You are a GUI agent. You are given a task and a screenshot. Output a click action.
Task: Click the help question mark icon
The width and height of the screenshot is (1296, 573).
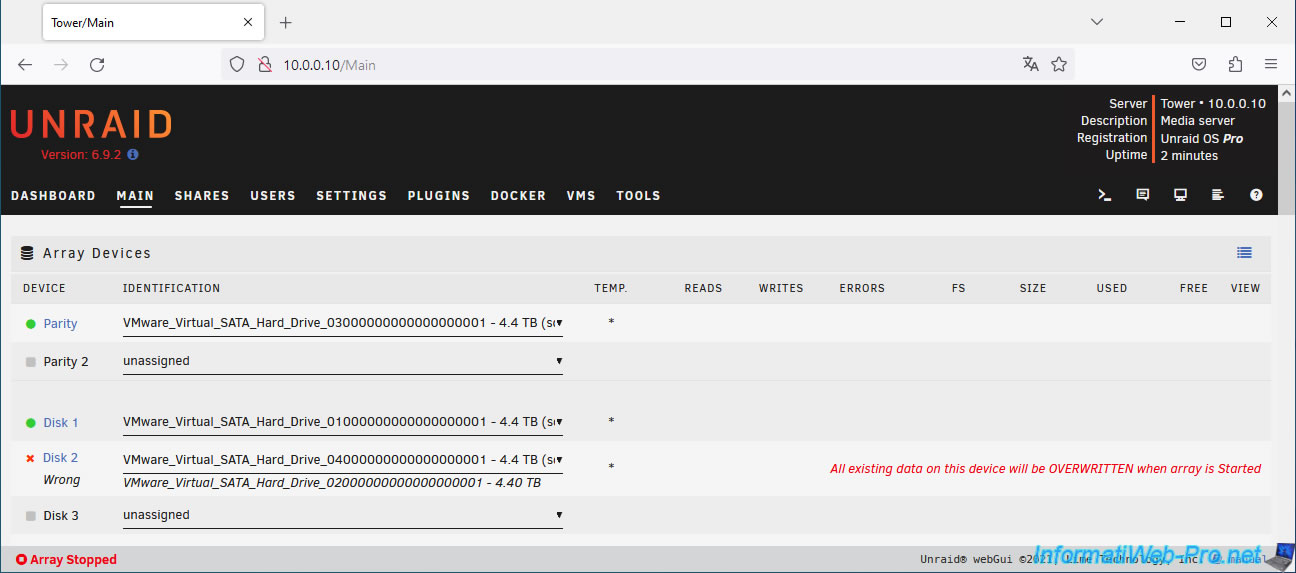point(1256,196)
